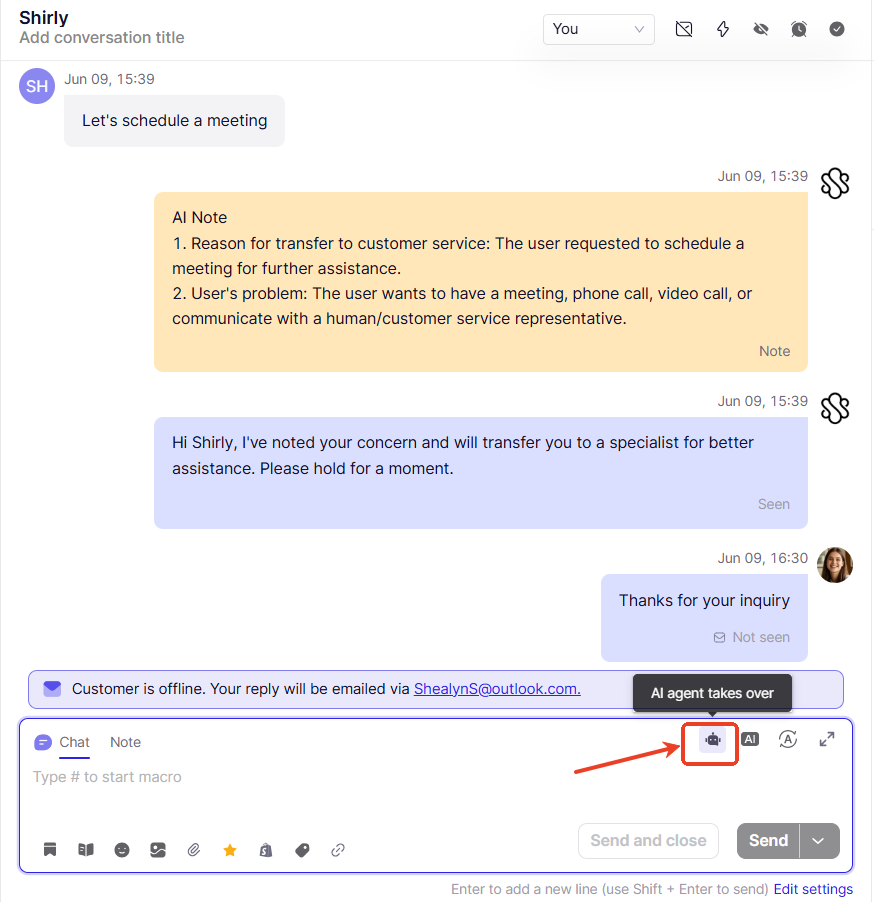Switch to the Note tab
The width and height of the screenshot is (874, 902).
click(125, 742)
